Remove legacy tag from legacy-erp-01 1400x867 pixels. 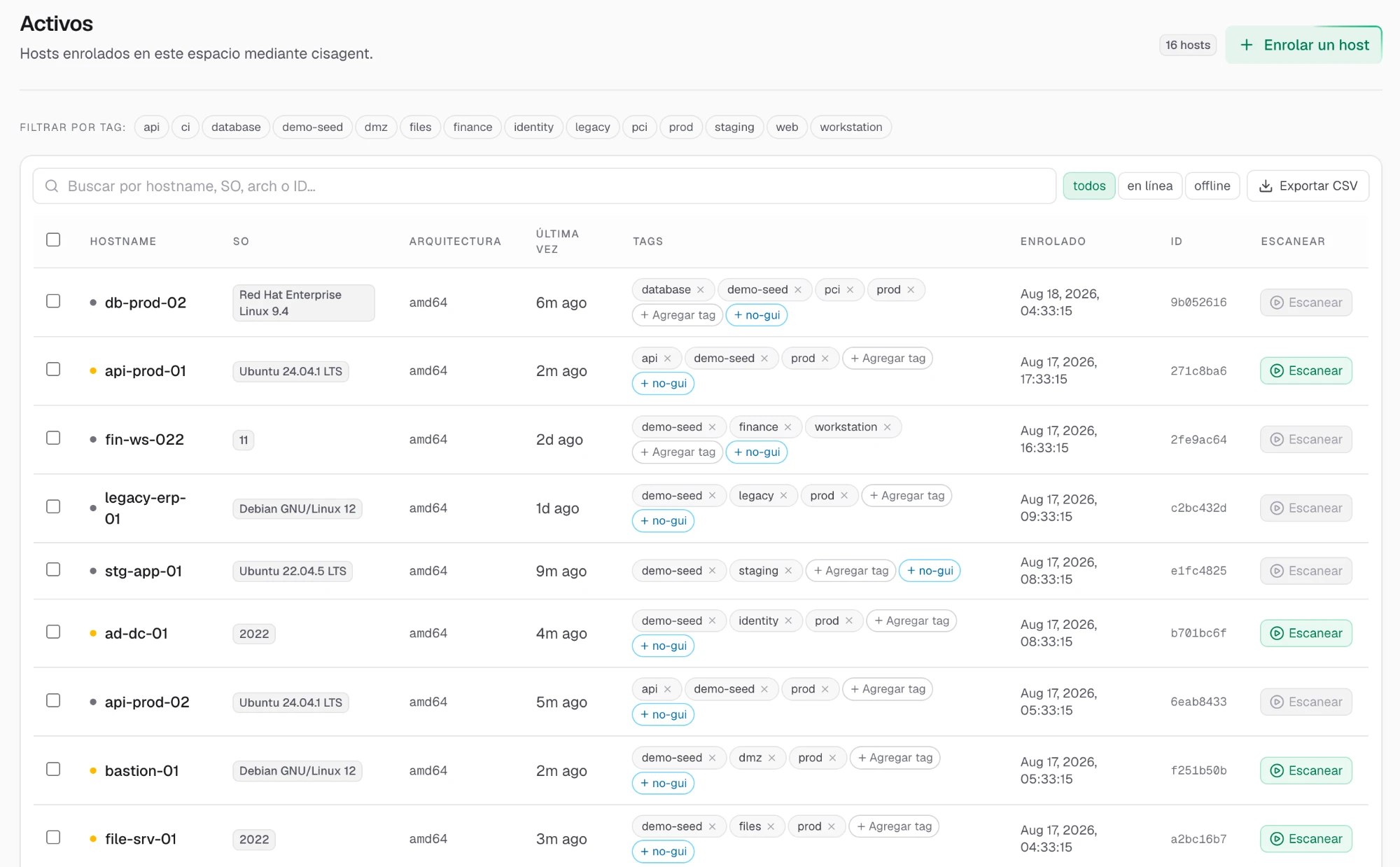click(783, 496)
